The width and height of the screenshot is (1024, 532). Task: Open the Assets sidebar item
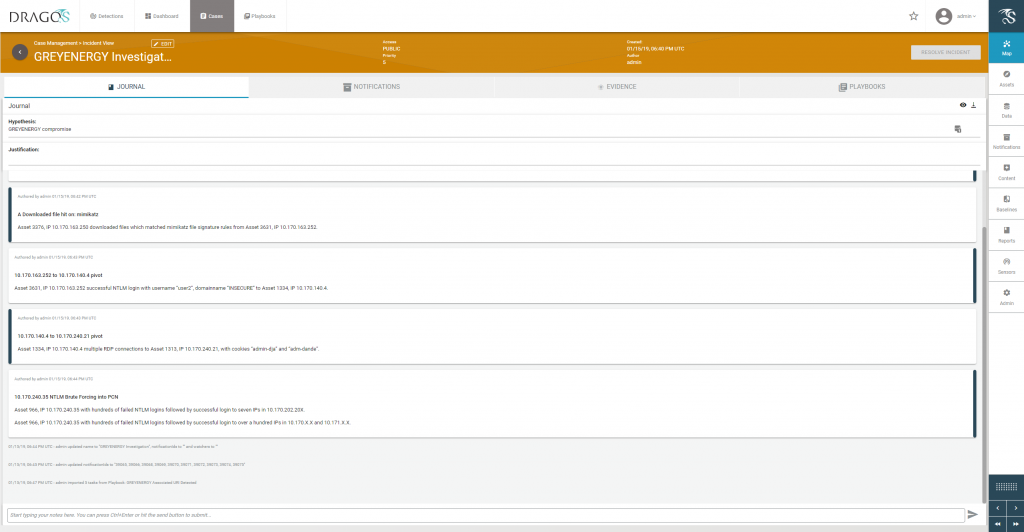(1006, 79)
